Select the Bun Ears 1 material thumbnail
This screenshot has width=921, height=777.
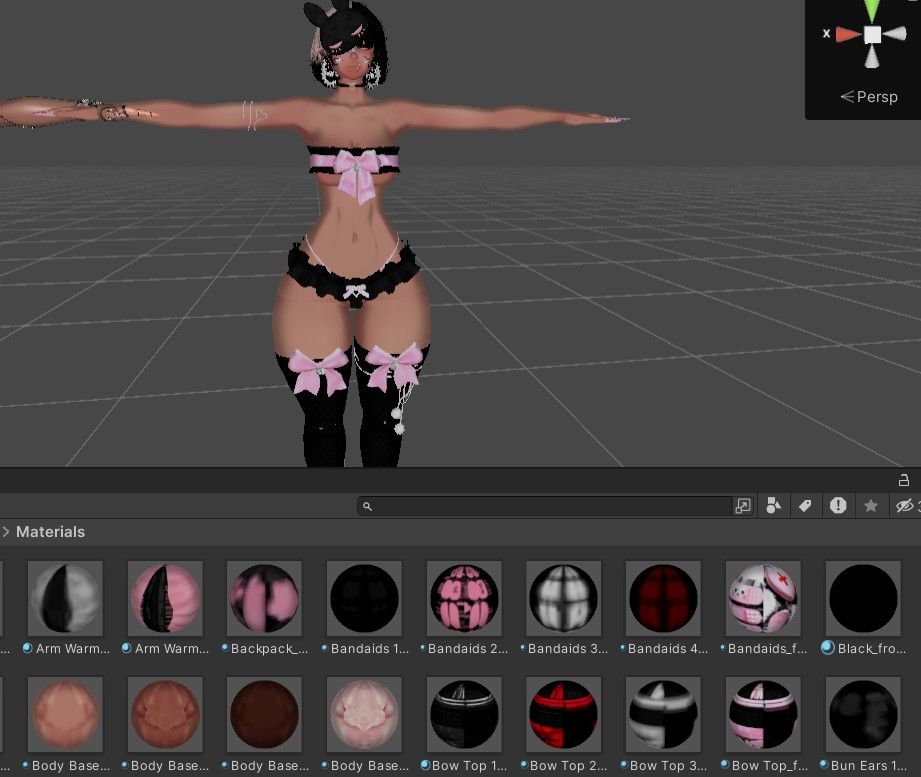click(x=863, y=714)
